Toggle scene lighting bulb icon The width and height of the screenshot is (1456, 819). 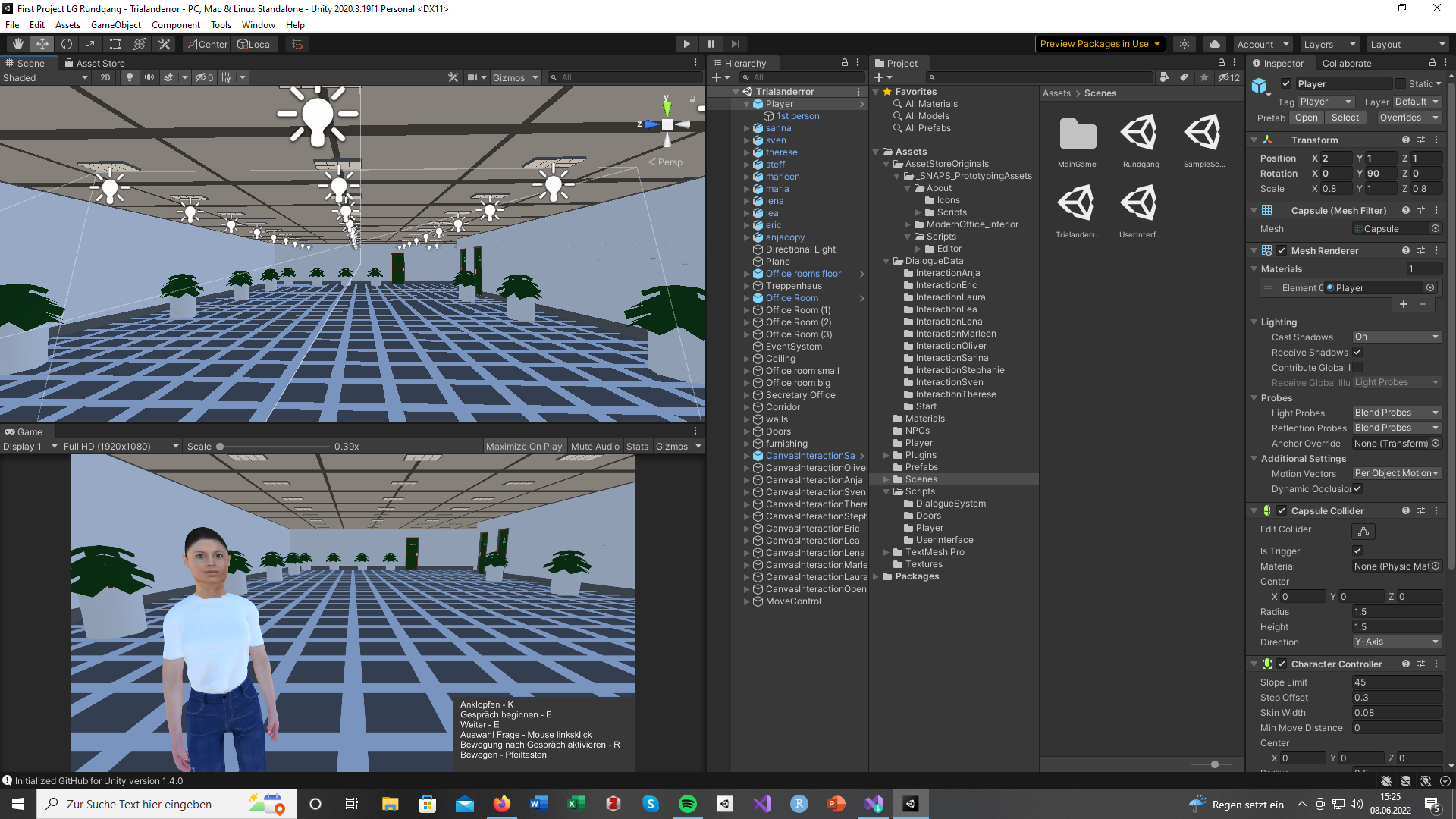pyautogui.click(x=130, y=77)
